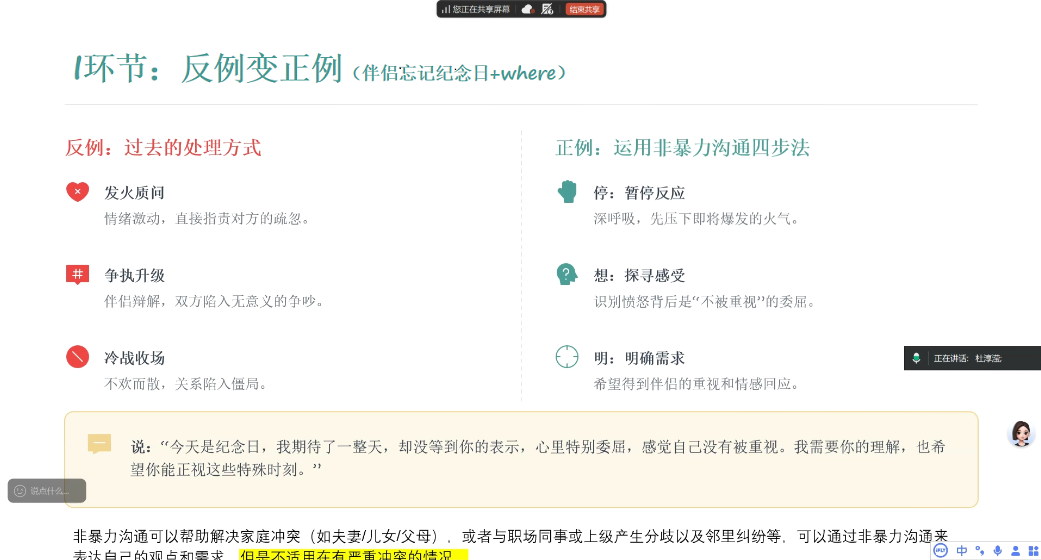Screen dimensions: 1041x560
Task: Click the yellow highlighted text at bottom
Action: 352,555
